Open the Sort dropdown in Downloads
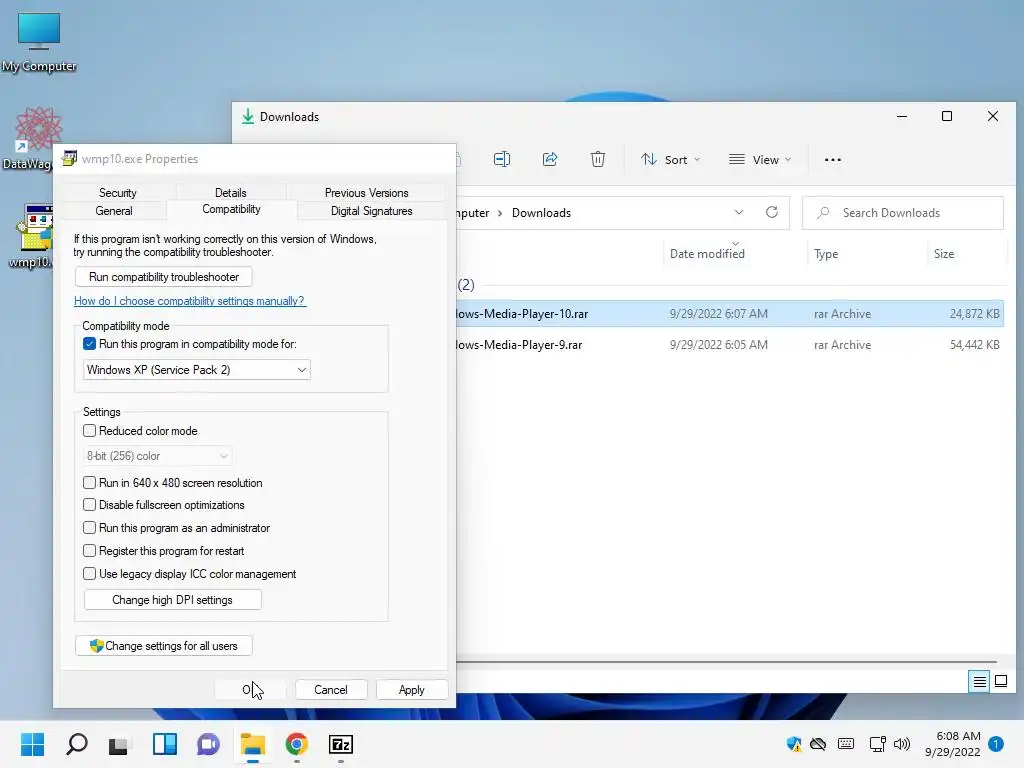Viewport: 1024px width, 768px height. [671, 159]
